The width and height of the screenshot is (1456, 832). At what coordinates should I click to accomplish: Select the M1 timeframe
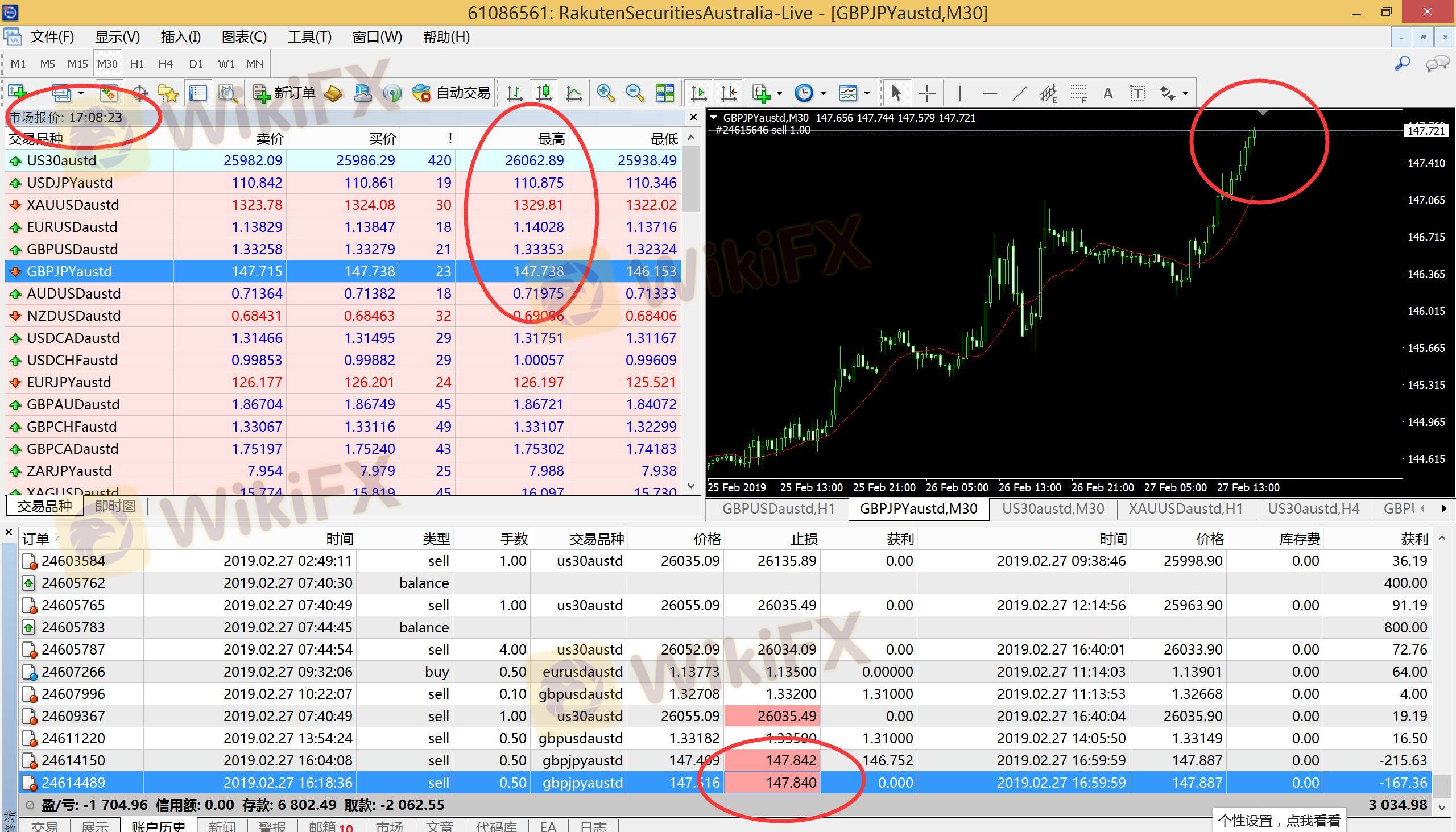click(18, 64)
